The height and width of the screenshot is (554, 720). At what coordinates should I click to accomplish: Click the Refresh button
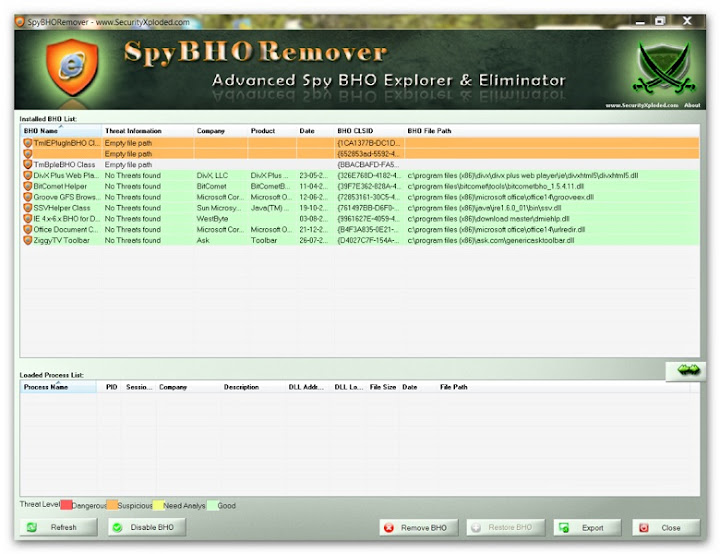coord(58,527)
